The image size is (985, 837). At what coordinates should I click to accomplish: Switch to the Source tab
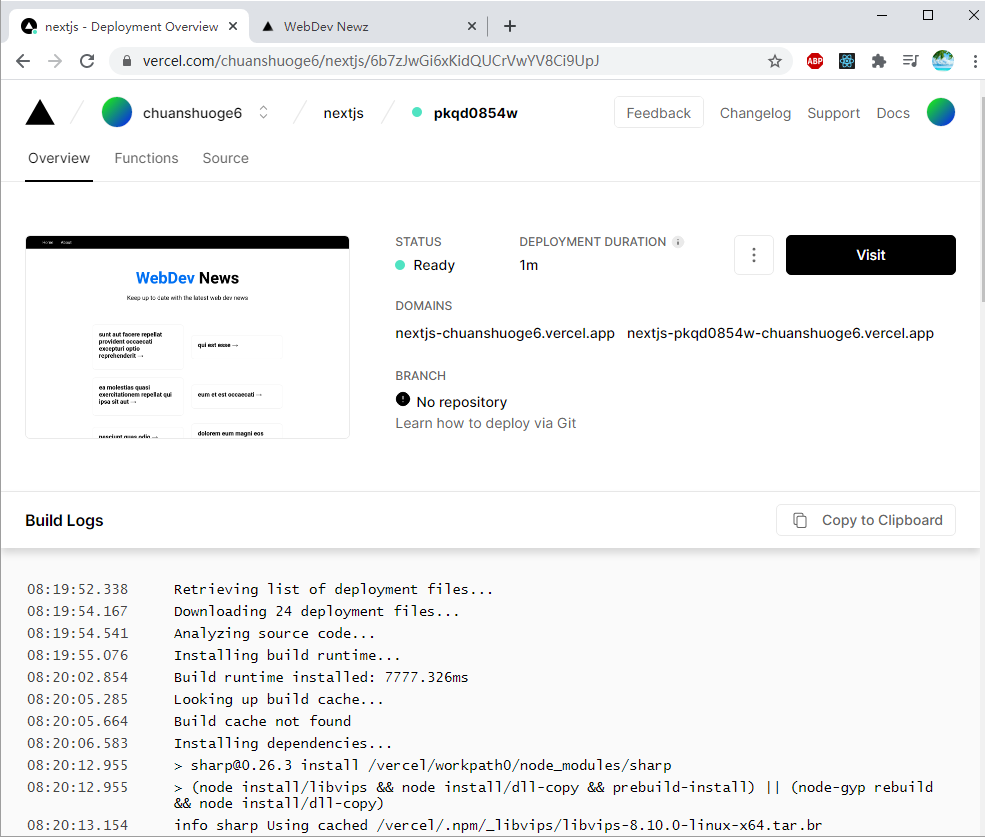click(226, 158)
